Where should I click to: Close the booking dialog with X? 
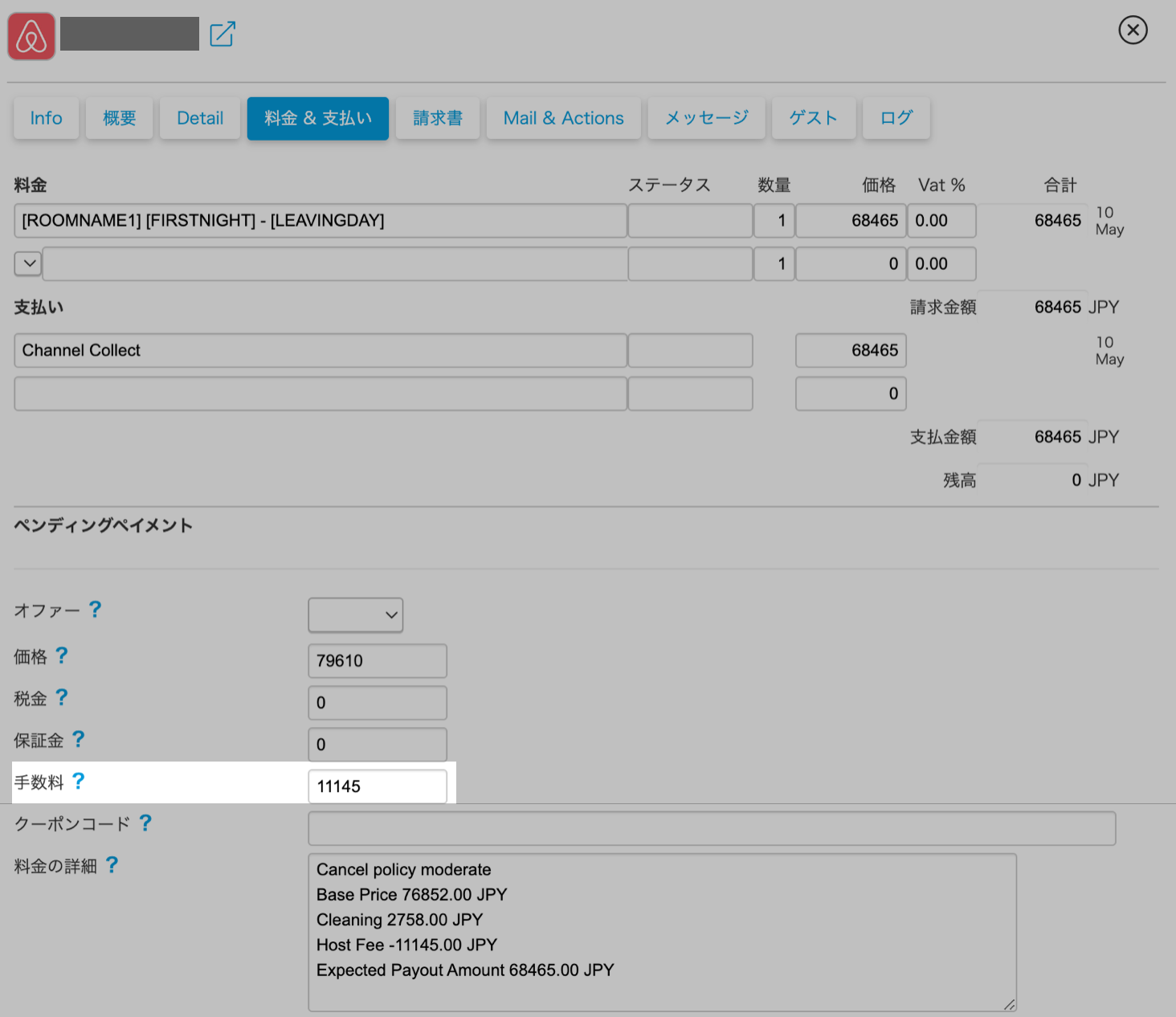point(1133,31)
